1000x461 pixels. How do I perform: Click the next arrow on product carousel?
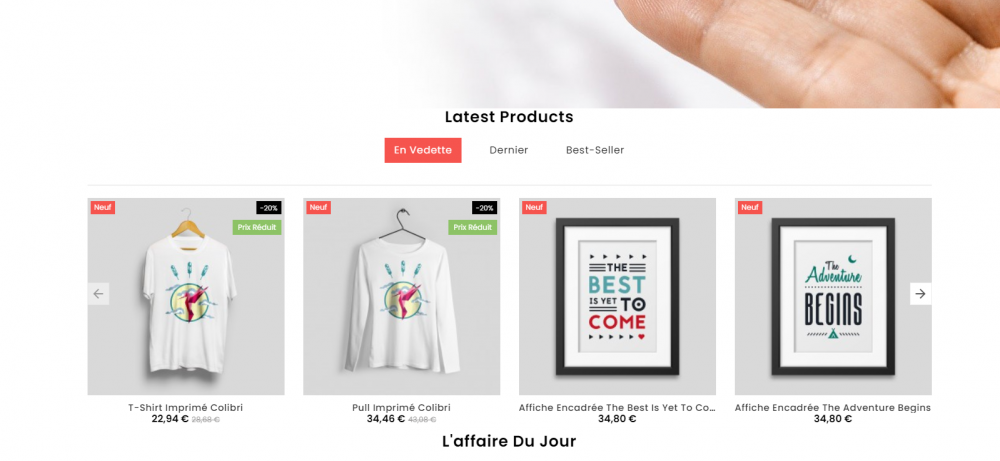tap(920, 294)
